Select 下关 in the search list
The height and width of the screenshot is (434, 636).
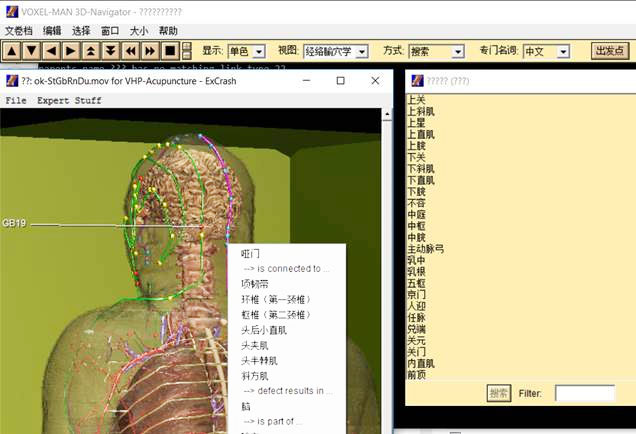point(417,157)
